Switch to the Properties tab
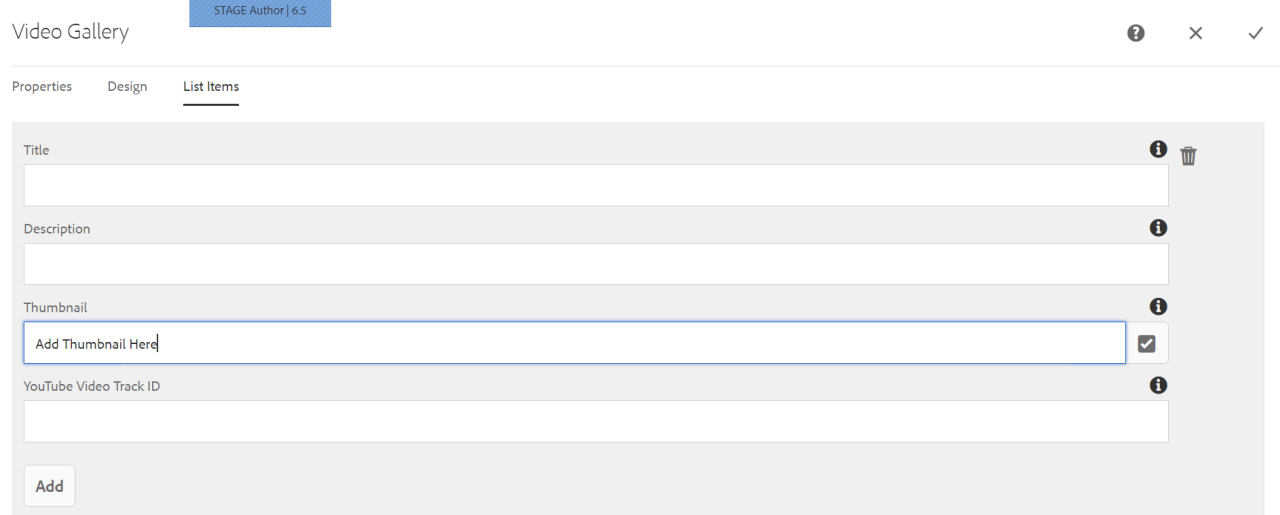Screen dimensions: 1280x515 coord(42,86)
